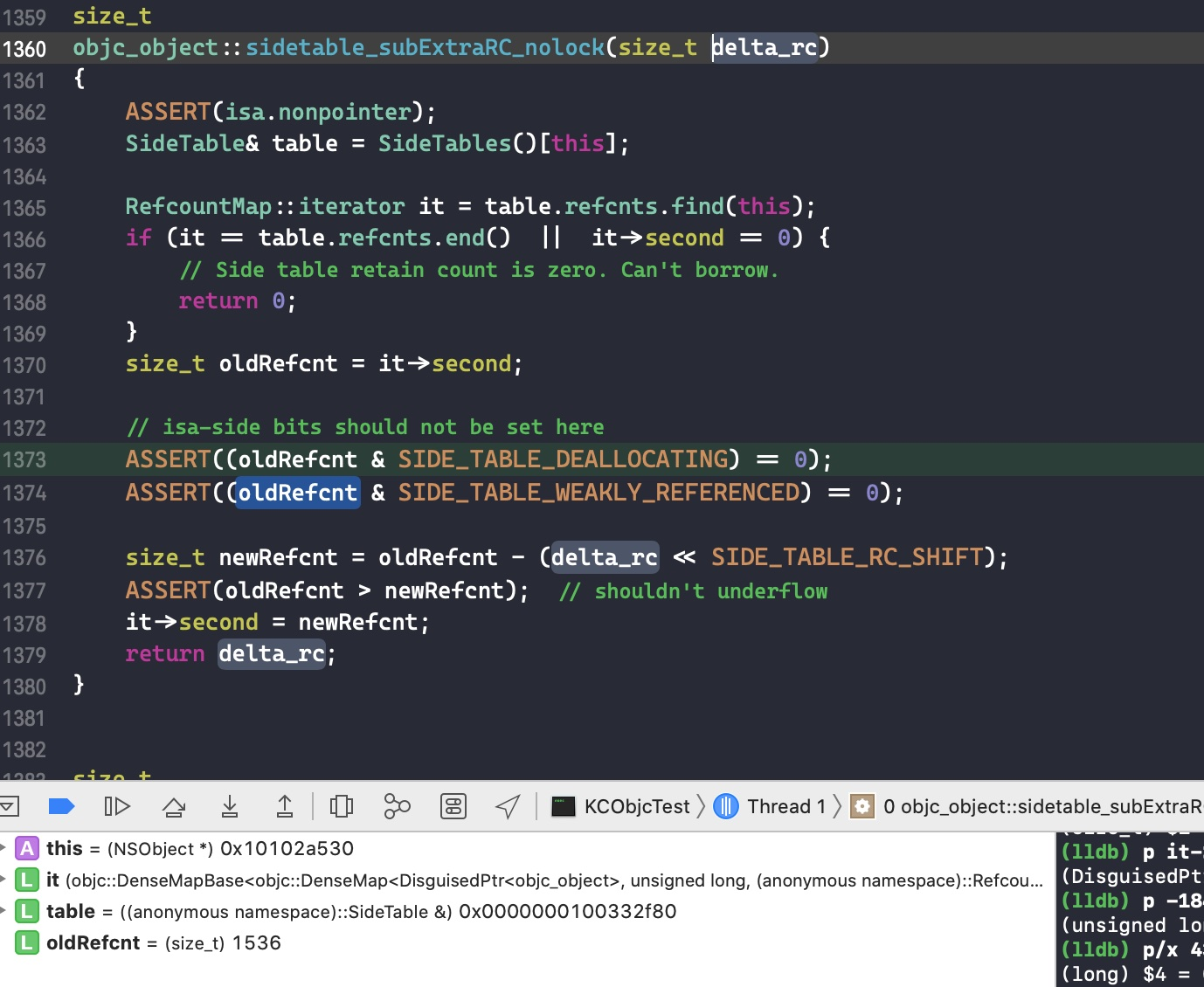Image resolution: width=1204 pixels, height=987 pixels.
Task: Click the SIDE_TABLE_WEAKLY_REFERENCED macro in the code
Action: [599, 493]
